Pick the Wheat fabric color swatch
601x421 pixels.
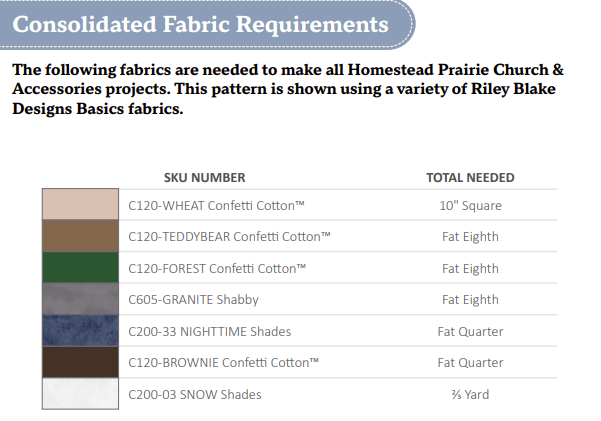pyautogui.click(x=81, y=205)
